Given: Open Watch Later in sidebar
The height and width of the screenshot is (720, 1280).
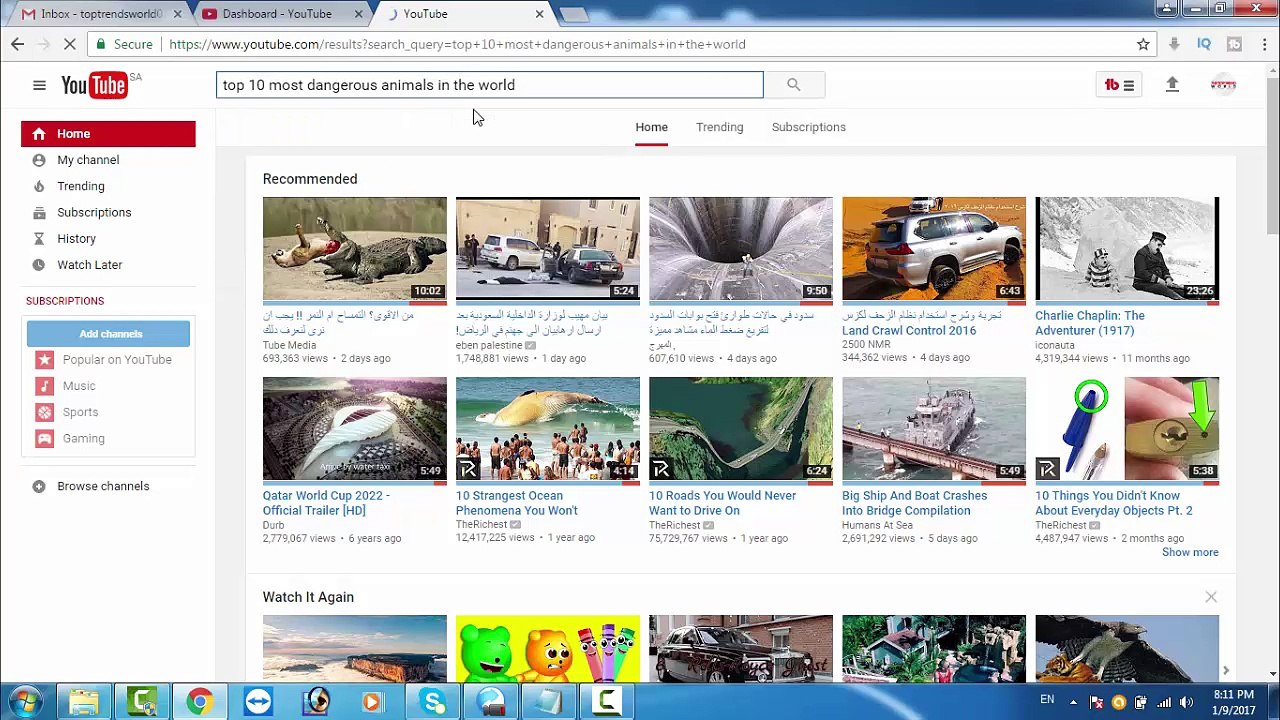Looking at the screenshot, I should point(90,265).
